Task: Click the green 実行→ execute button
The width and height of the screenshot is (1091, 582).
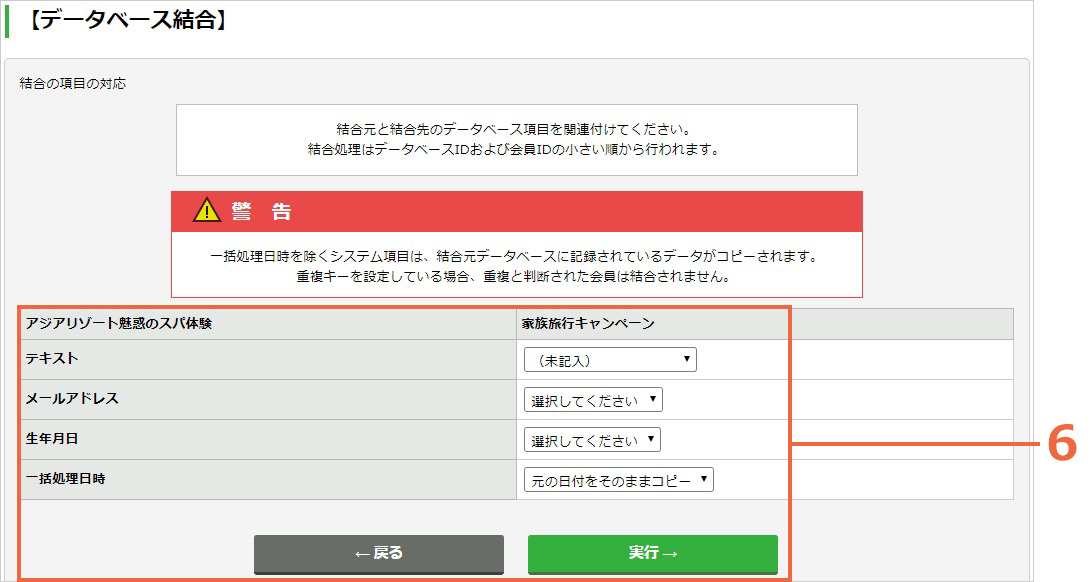Action: click(x=653, y=553)
